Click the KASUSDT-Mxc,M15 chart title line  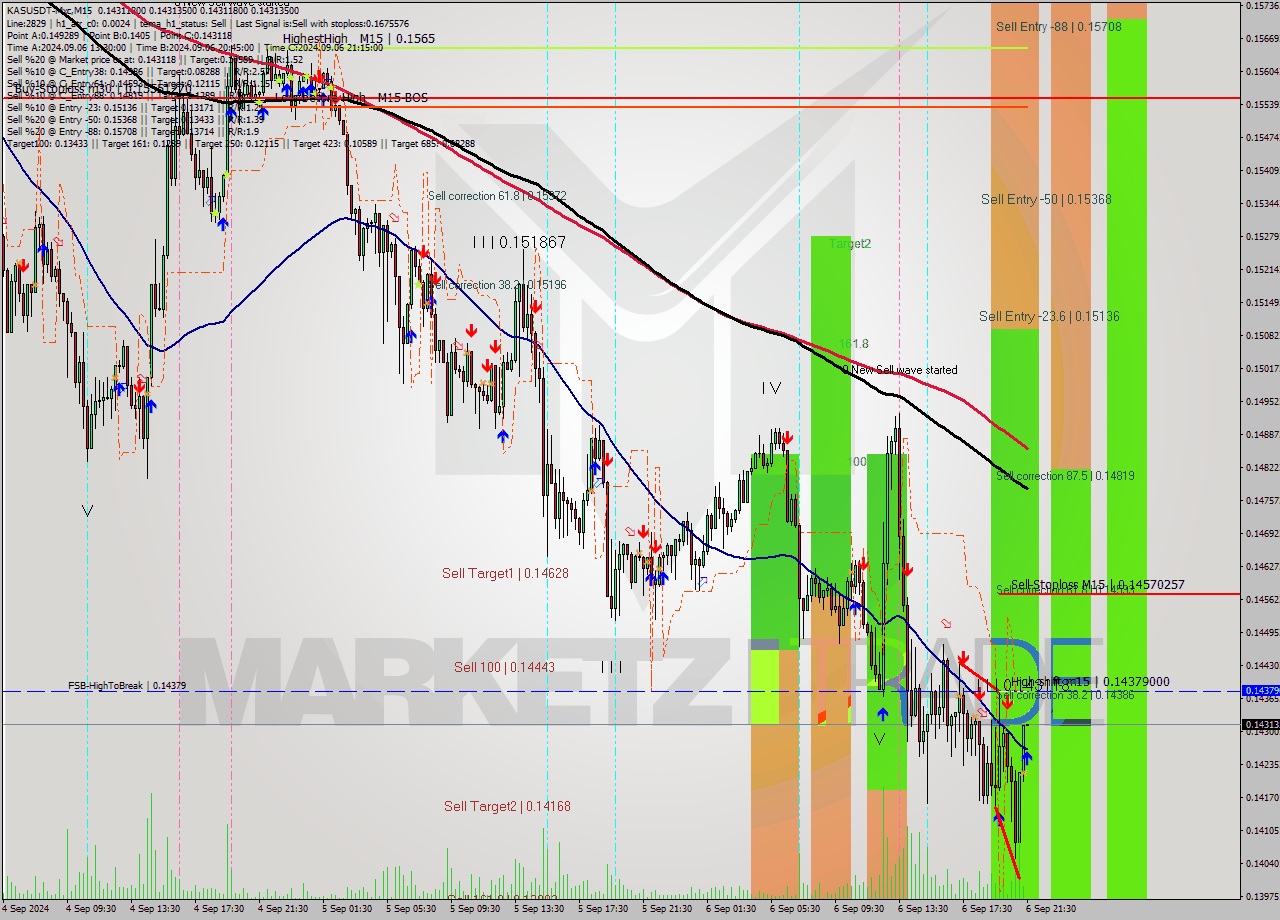tap(152, 11)
